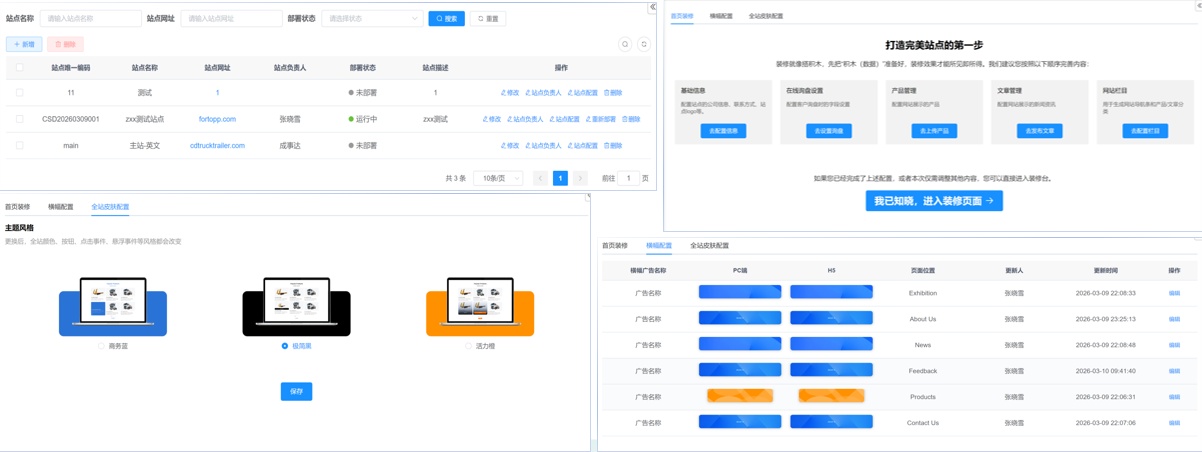Select page 1 in the pagination
This screenshot has height=452, width=1202.
click(x=560, y=178)
